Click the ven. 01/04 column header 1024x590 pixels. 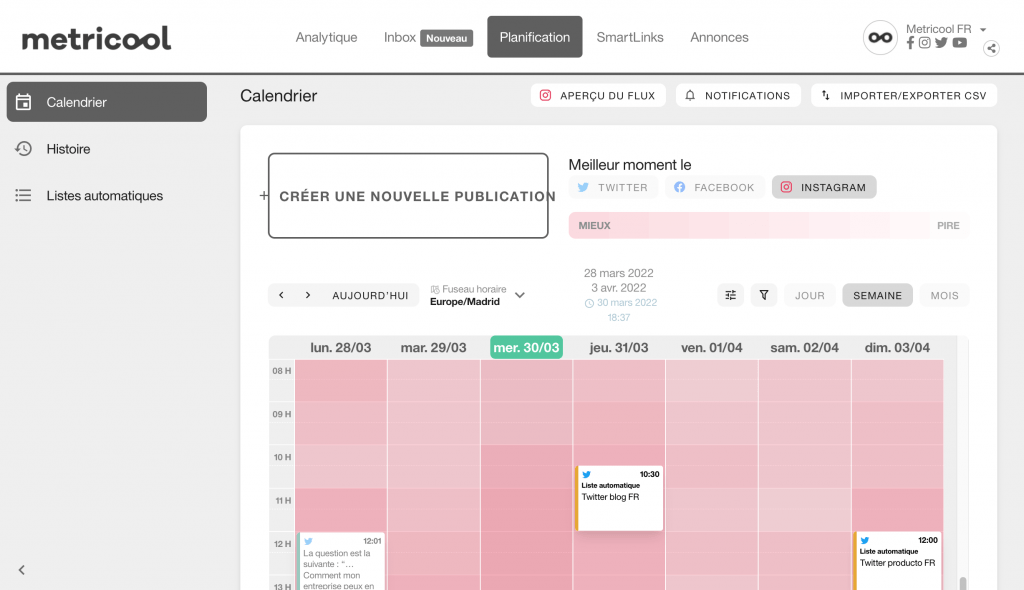tap(712, 348)
